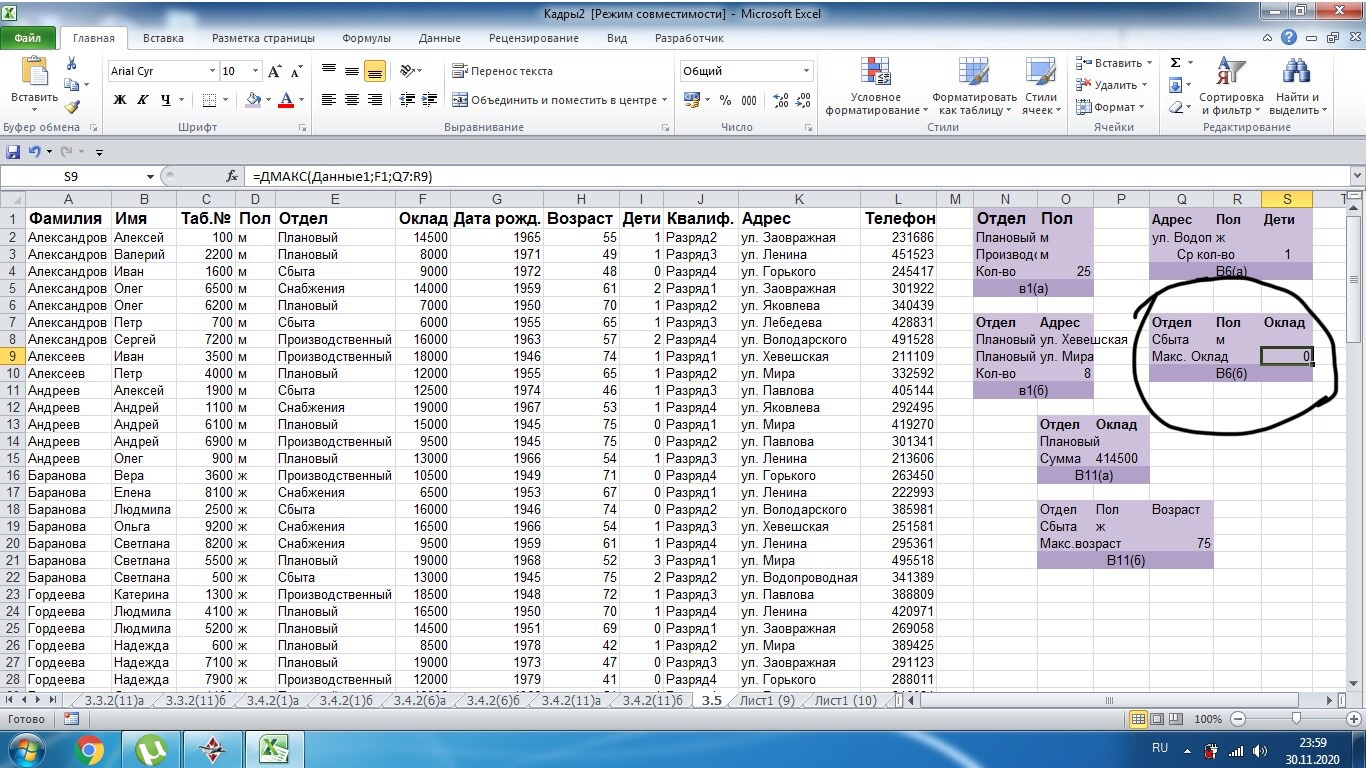Toggle align text left
Screen dimensions: 1366x768
329,100
